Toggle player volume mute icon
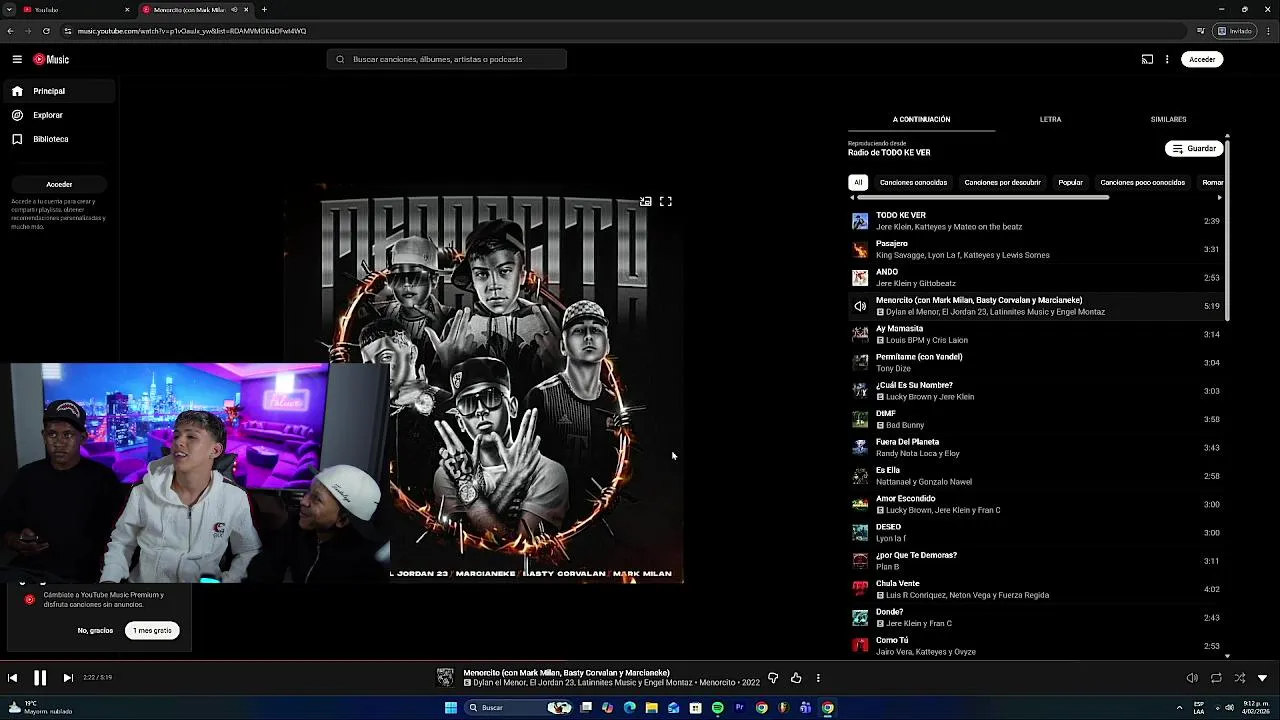 pos(1192,678)
